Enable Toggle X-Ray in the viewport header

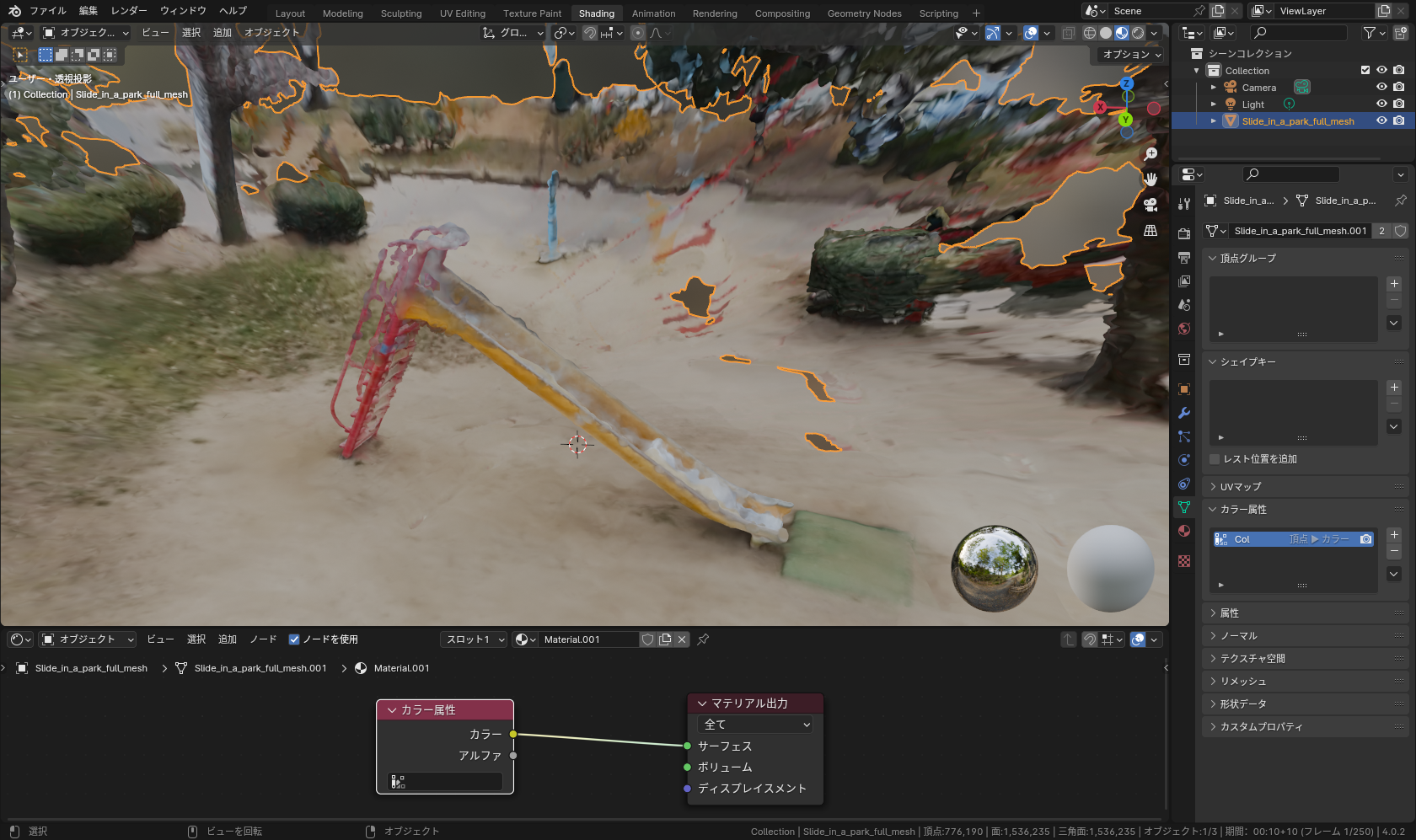pos(1068,33)
